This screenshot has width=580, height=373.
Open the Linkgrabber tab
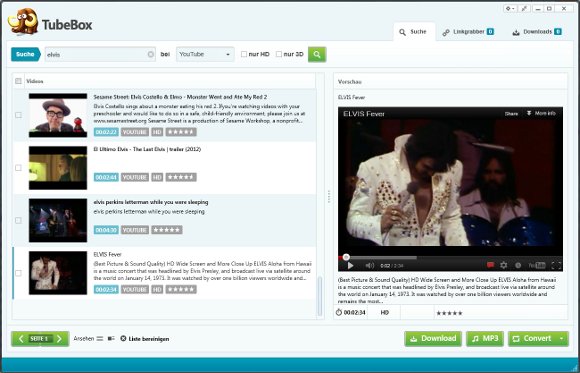pos(468,32)
